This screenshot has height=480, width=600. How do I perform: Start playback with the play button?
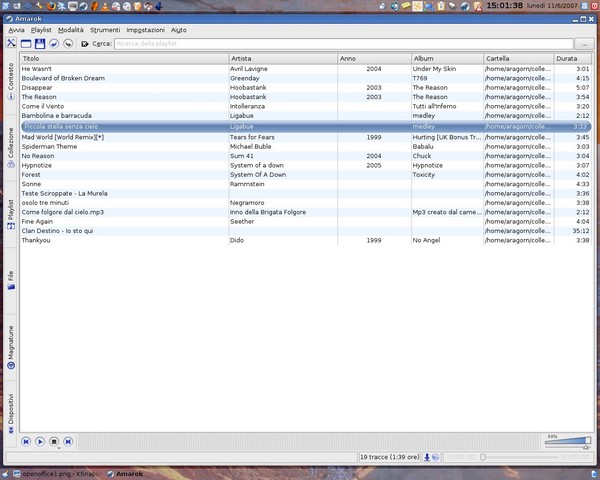40,441
